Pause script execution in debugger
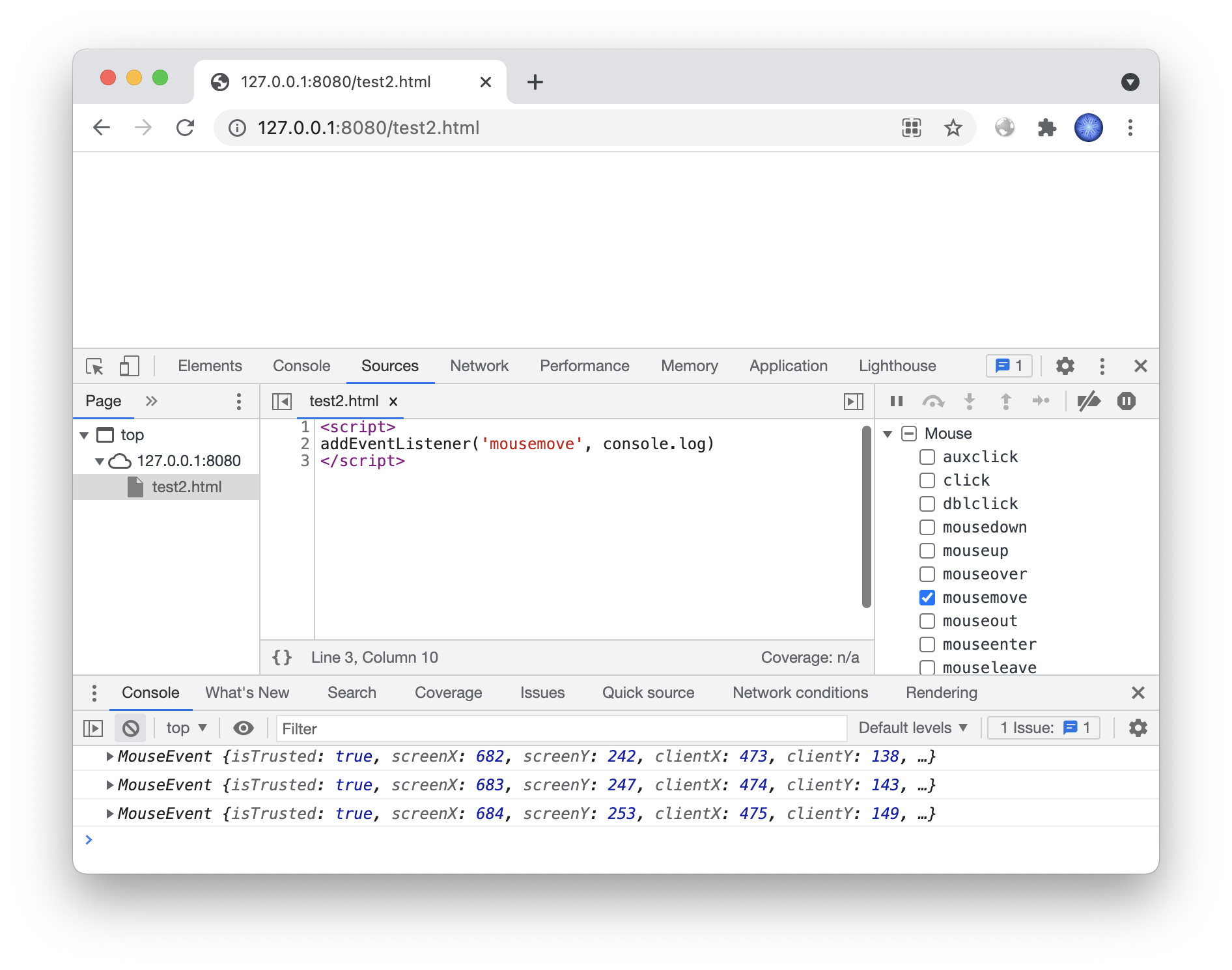The image size is (1232, 970). coord(897,402)
